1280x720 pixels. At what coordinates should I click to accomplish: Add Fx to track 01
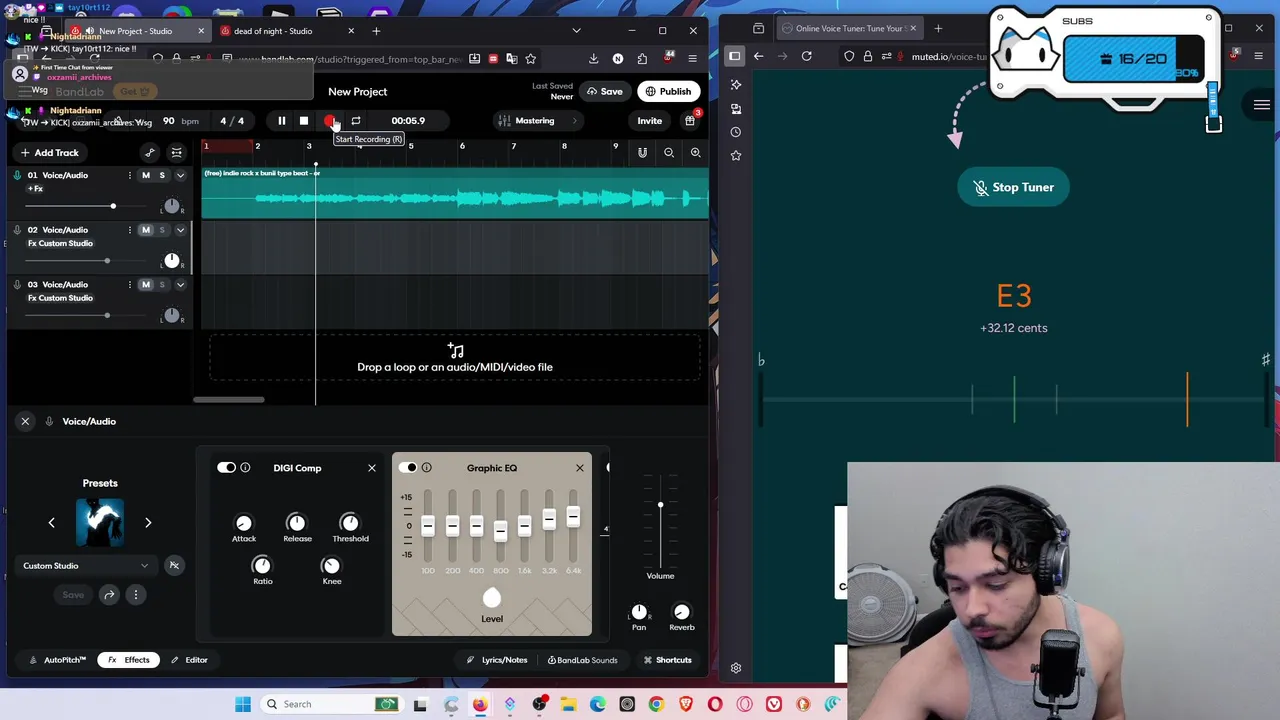36,189
